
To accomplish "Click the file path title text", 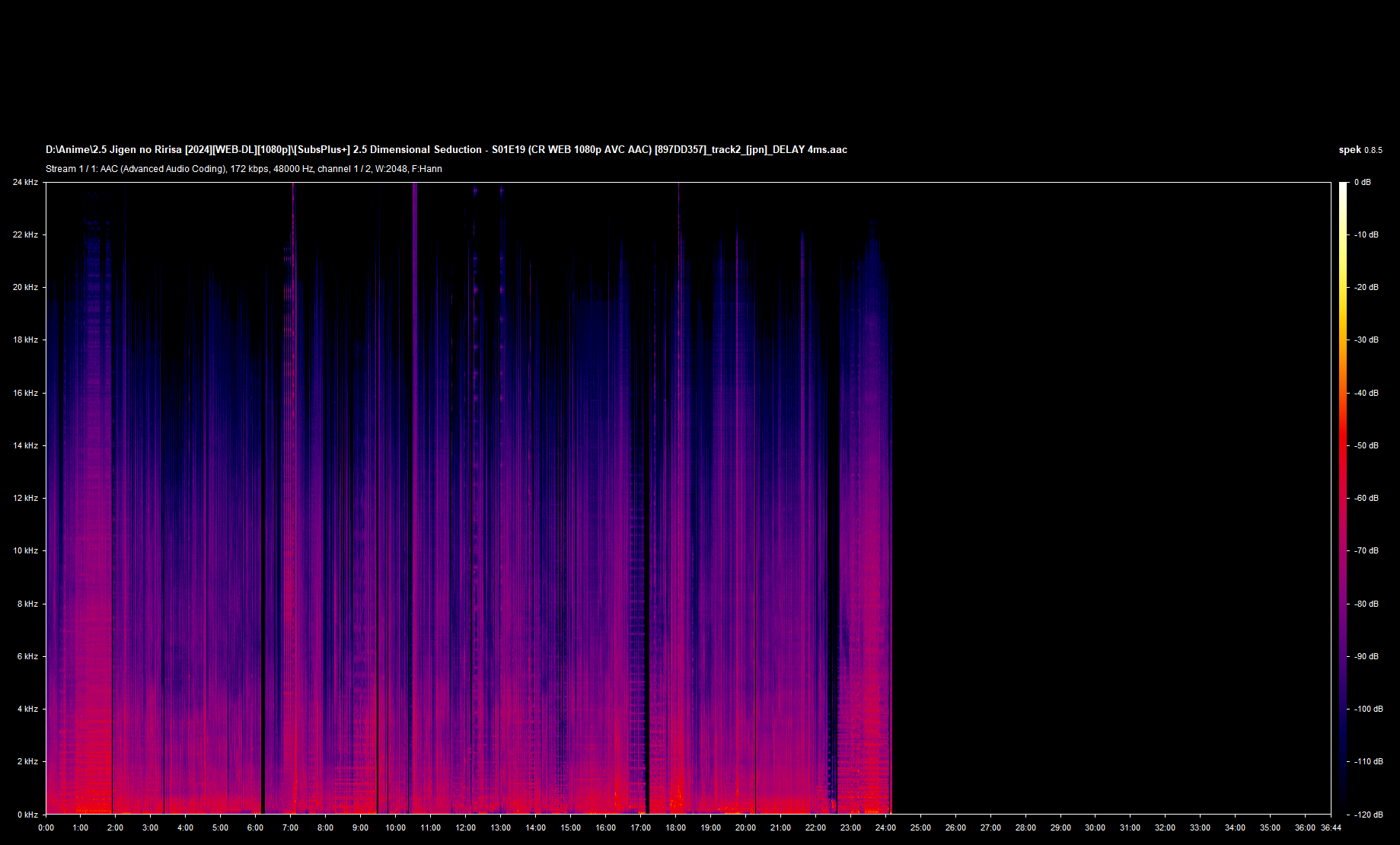I will tap(446, 150).
